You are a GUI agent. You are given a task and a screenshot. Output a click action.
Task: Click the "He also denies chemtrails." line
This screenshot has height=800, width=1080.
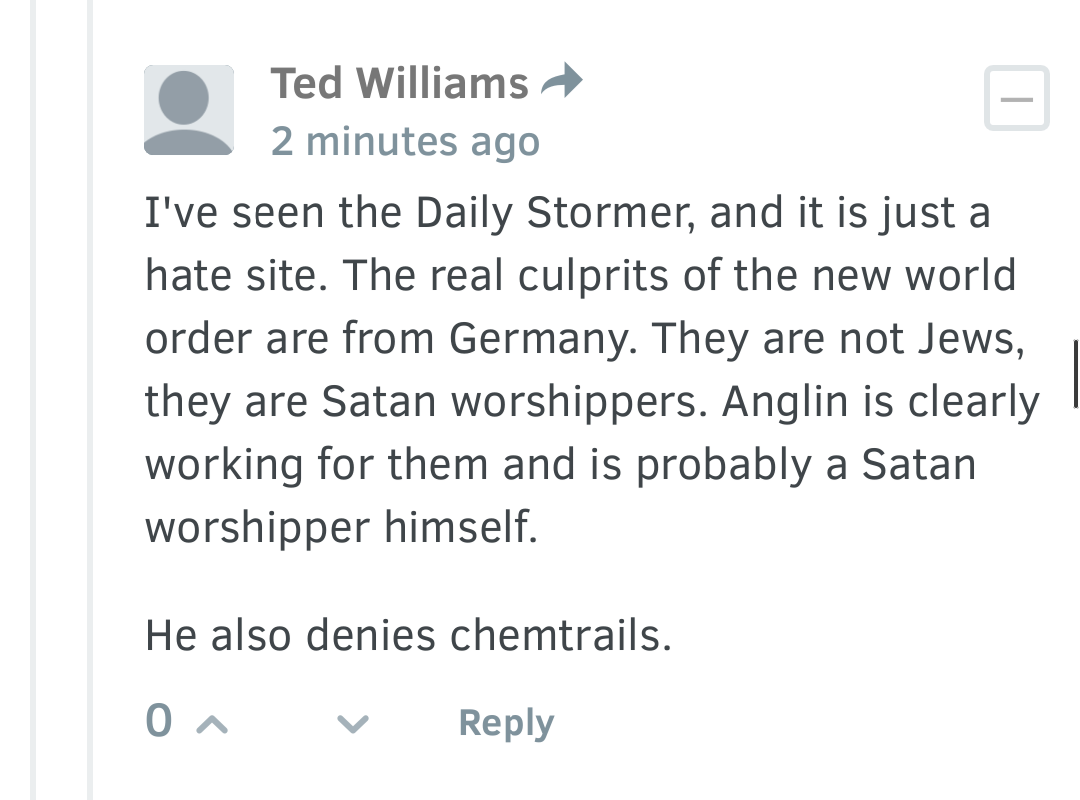click(408, 635)
